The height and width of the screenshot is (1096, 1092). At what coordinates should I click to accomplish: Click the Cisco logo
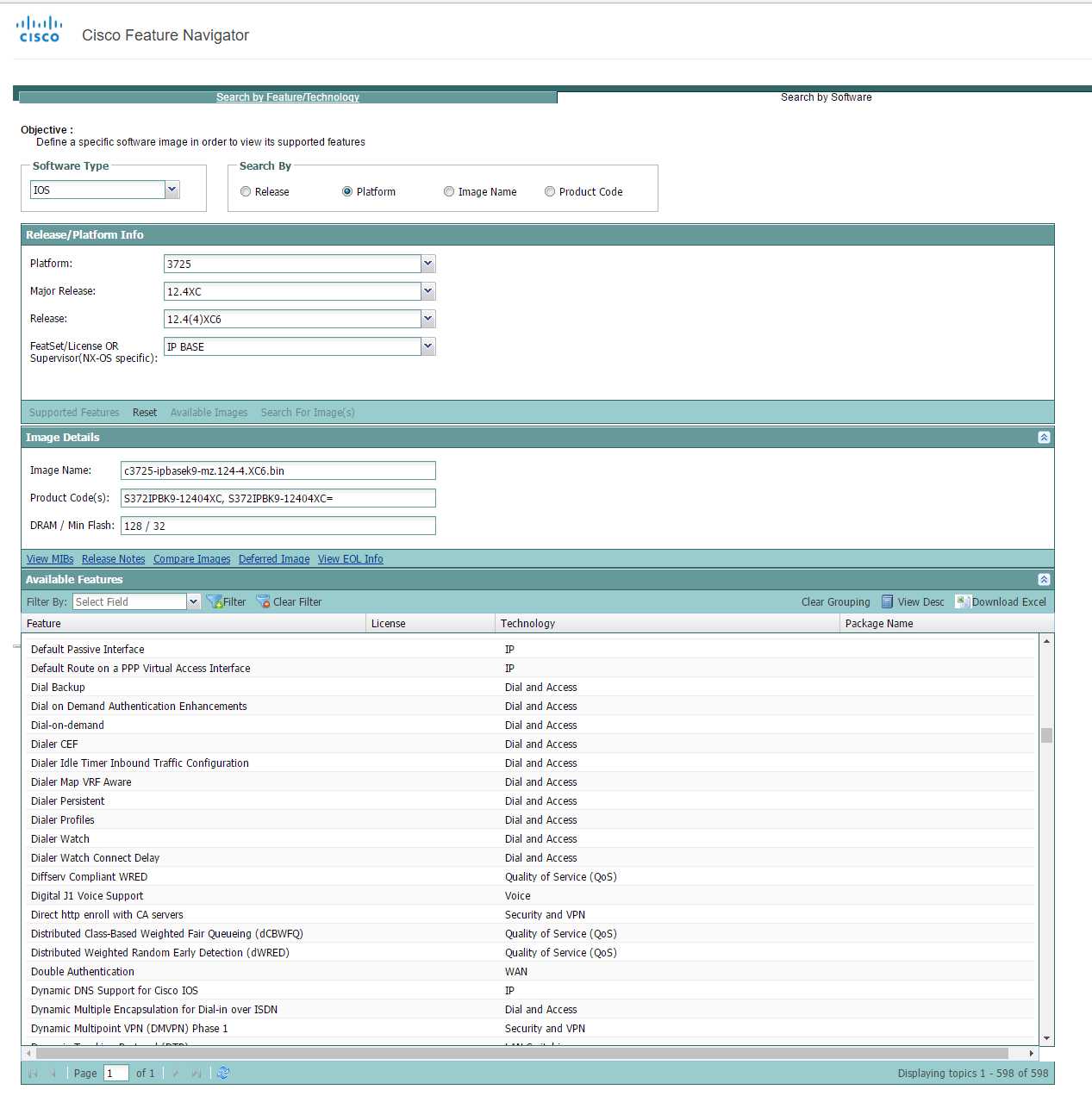click(x=39, y=29)
